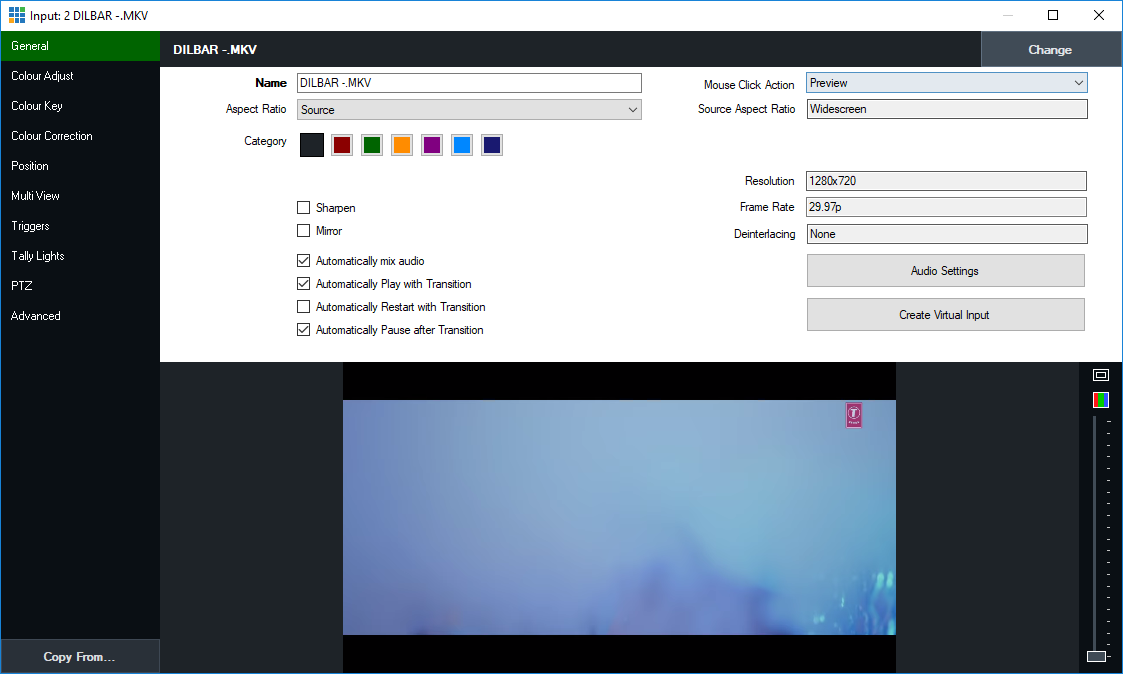1123x674 pixels.
Task: Open the Colour Key tab
Action: tap(80, 106)
